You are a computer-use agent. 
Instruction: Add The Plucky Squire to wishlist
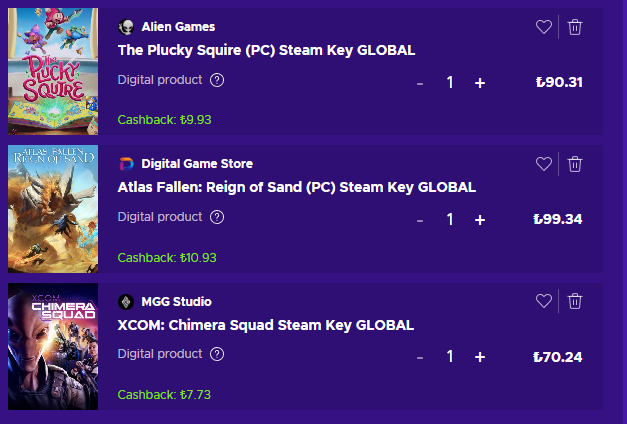coord(544,27)
